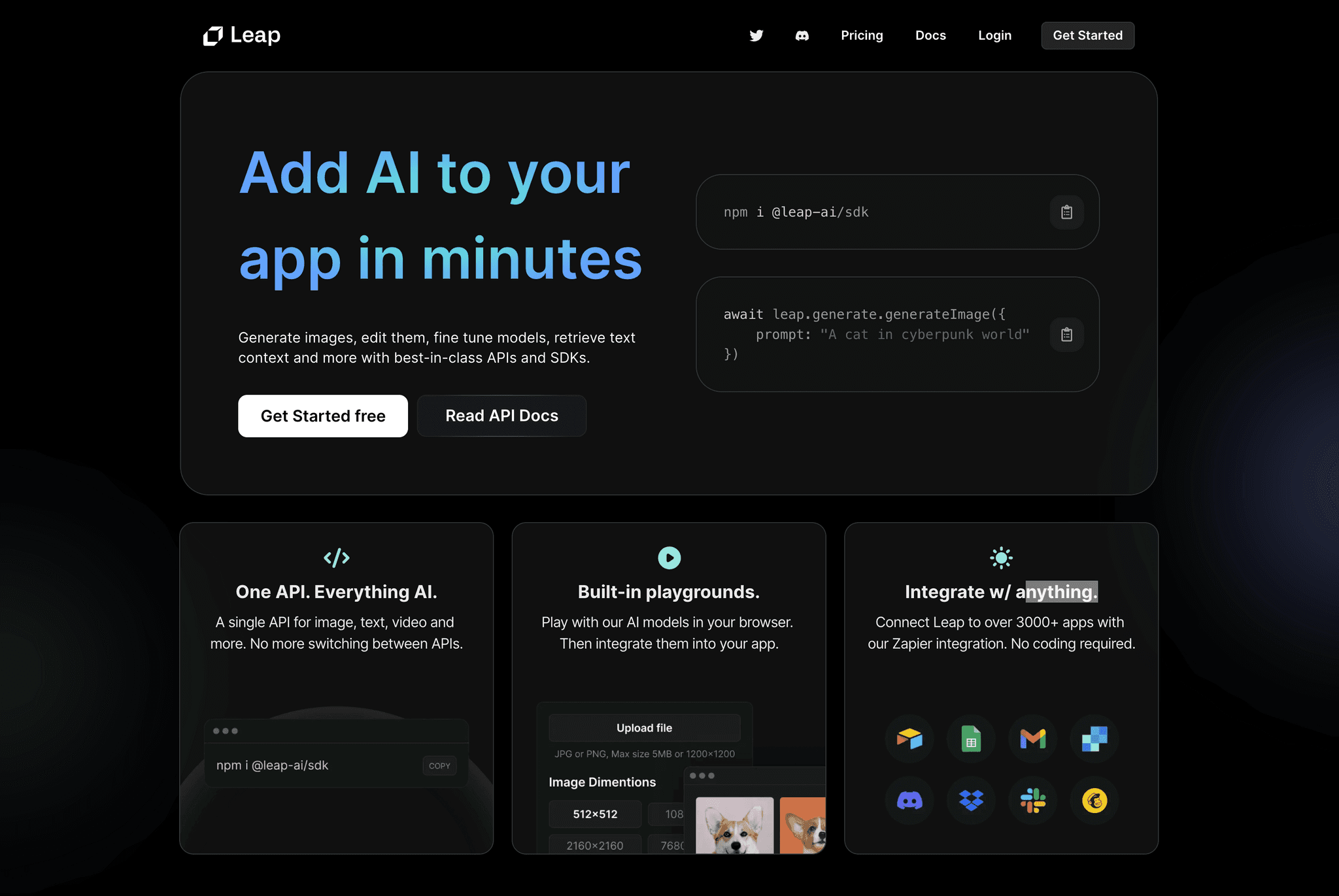Click the Upload file area
1339x896 pixels.
pyautogui.click(x=644, y=727)
